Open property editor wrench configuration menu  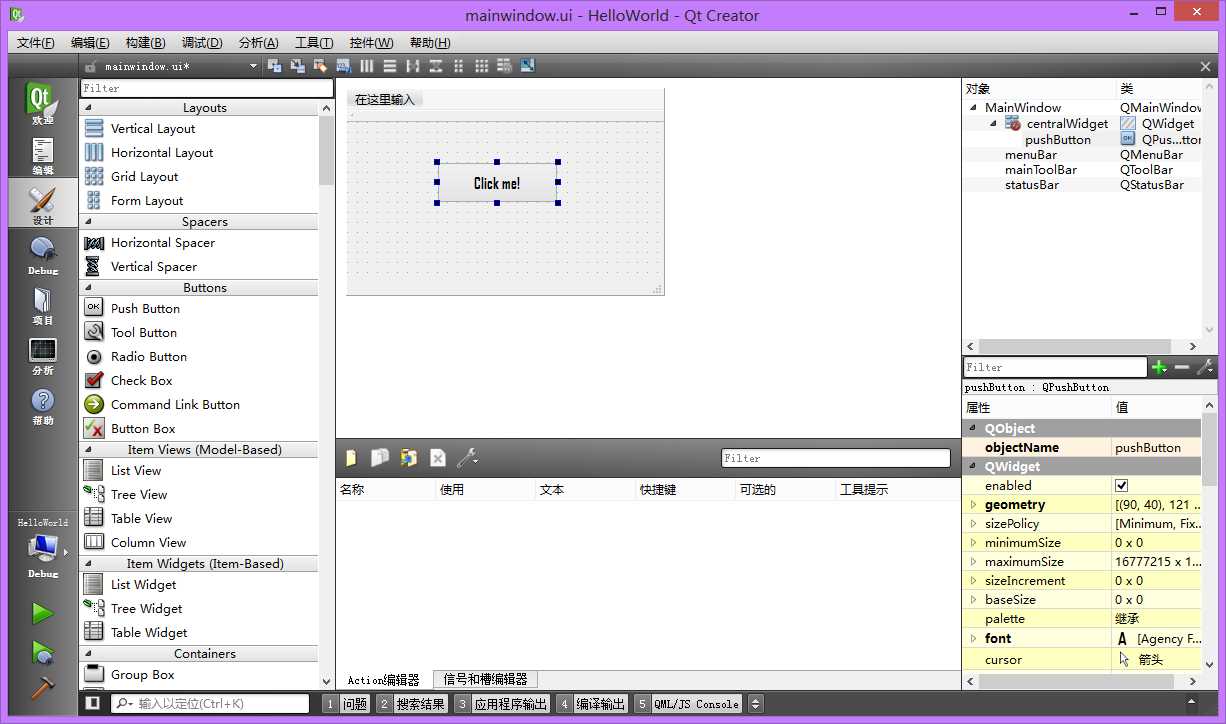(1205, 367)
